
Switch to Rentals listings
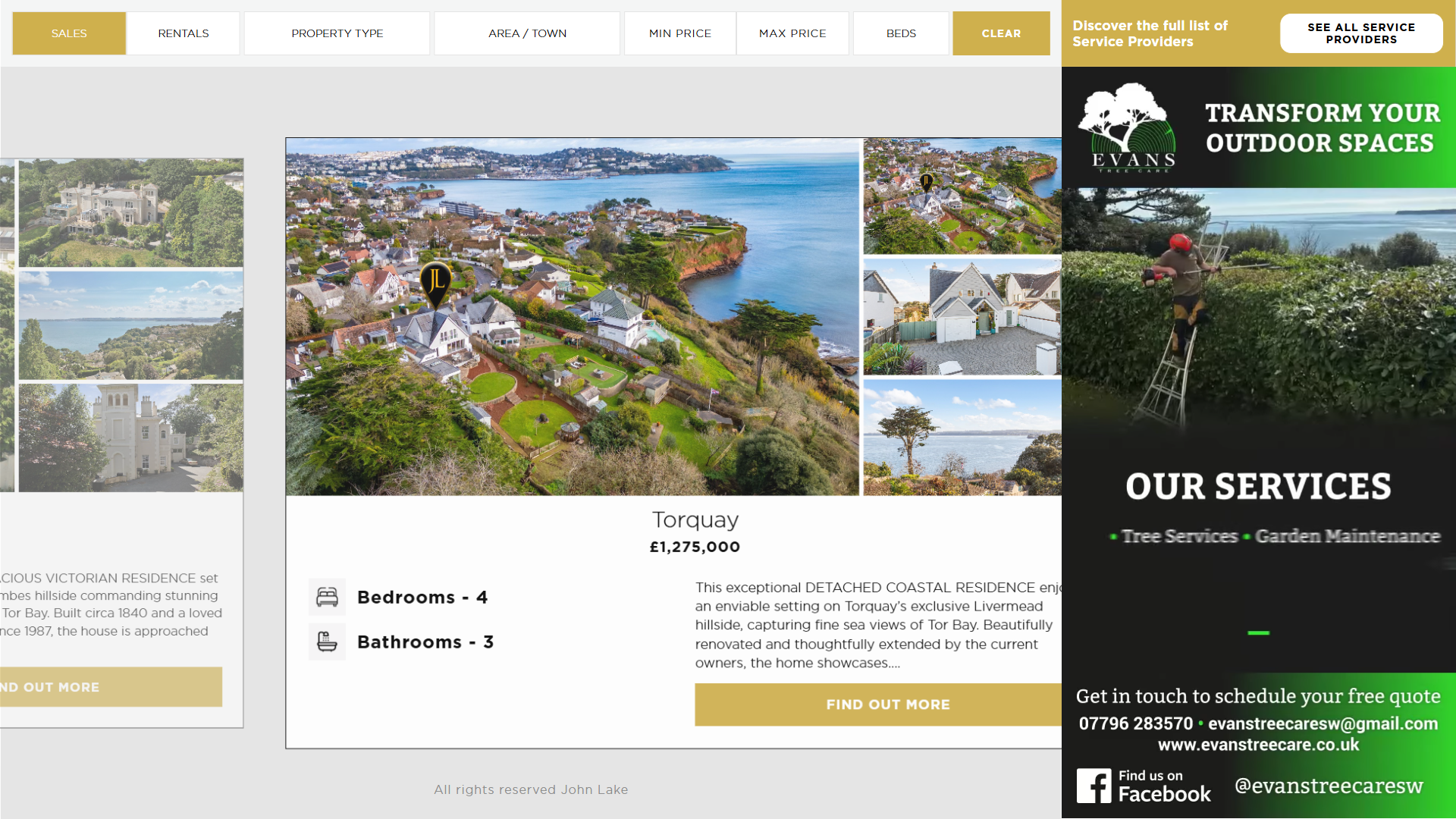click(184, 33)
